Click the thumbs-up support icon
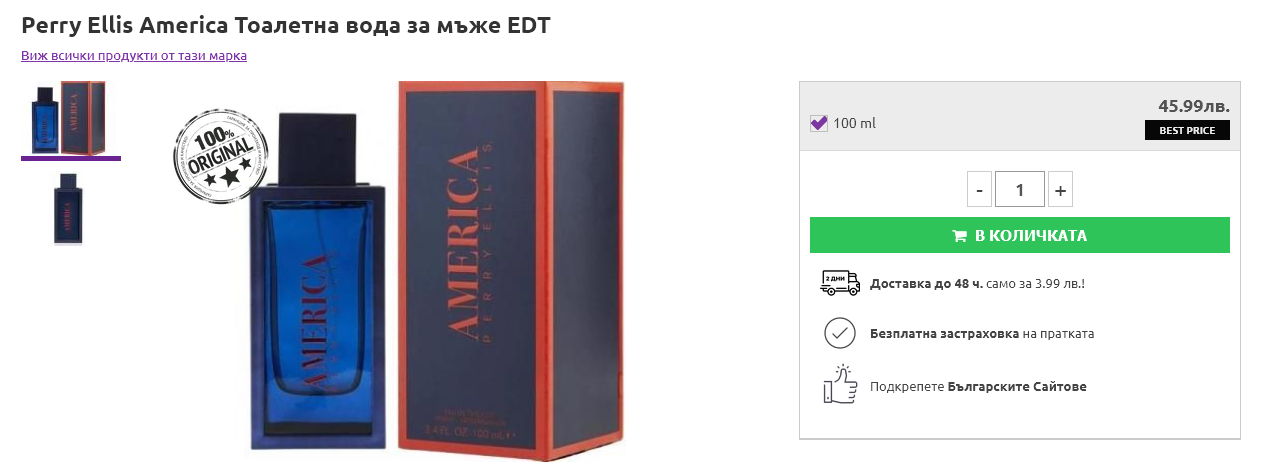 [x=840, y=385]
